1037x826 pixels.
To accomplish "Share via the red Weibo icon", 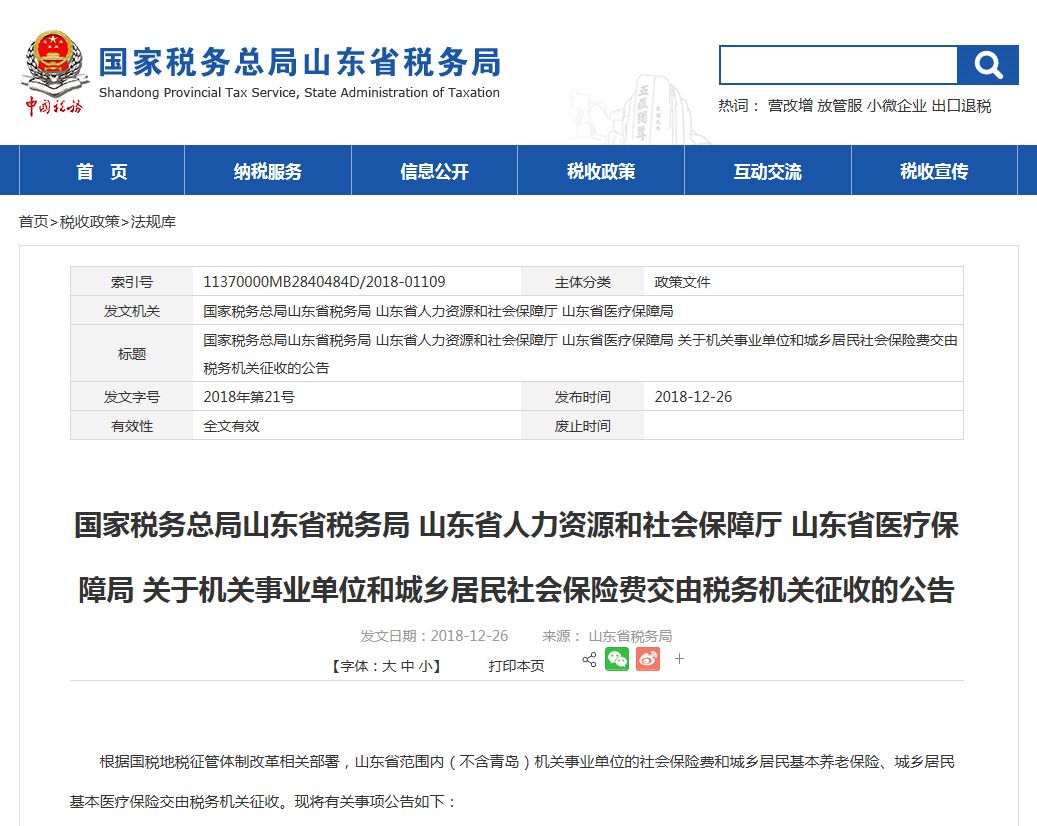I will pyautogui.click(x=648, y=659).
